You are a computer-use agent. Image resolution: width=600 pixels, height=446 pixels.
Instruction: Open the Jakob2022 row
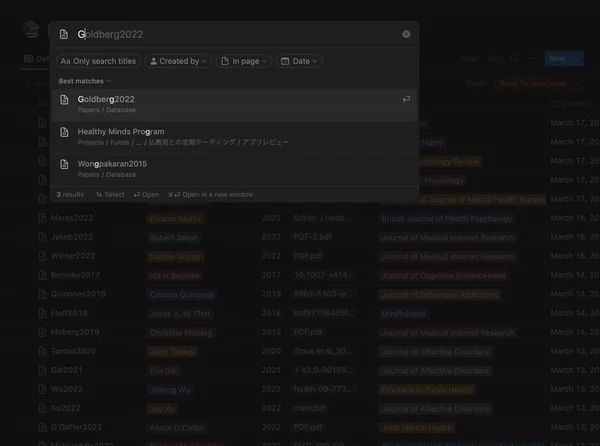[x=72, y=237]
